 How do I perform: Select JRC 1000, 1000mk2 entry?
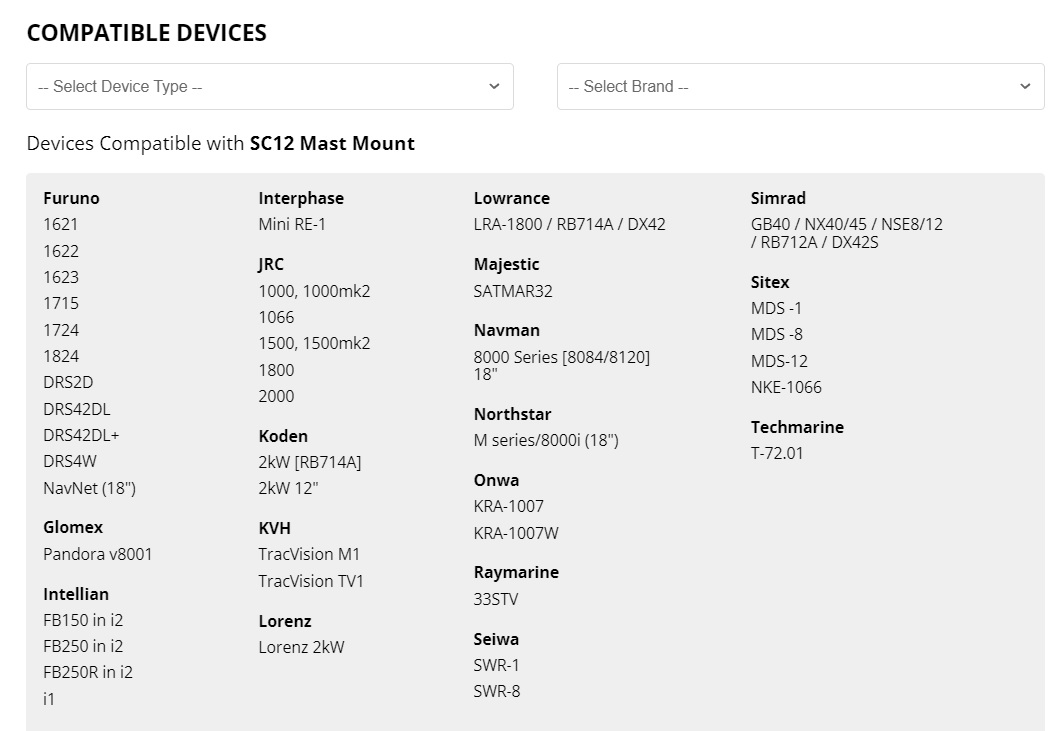click(x=314, y=291)
